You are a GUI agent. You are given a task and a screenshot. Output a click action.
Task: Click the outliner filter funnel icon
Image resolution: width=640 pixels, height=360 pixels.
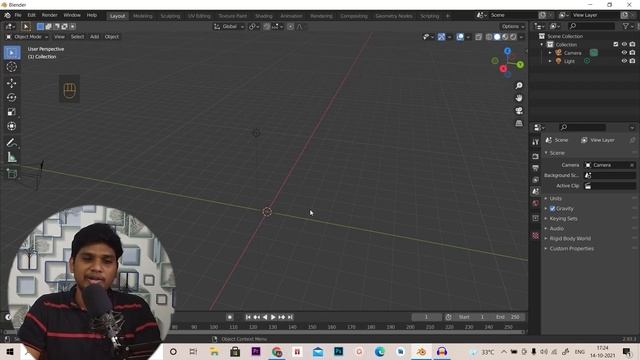(x=626, y=26)
